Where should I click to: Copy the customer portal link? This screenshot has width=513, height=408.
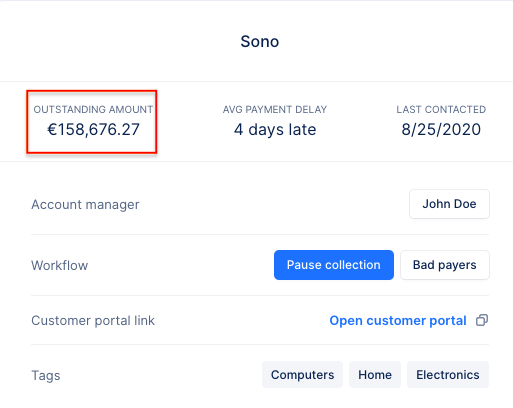(x=482, y=320)
